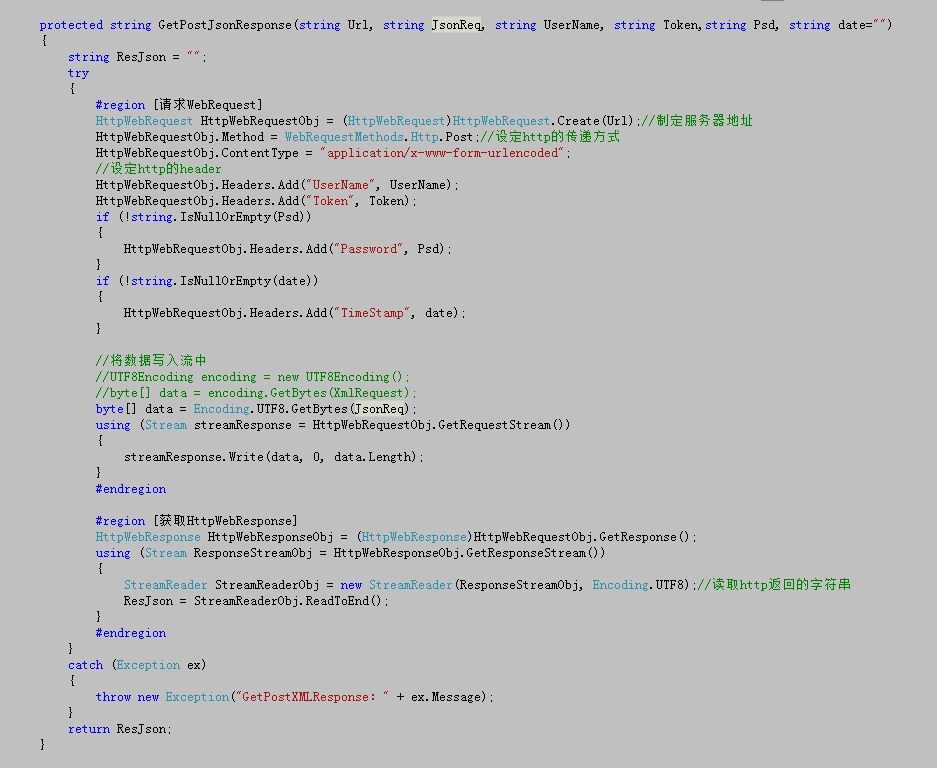Click 'streamResponse.Write(data, 0, data.Length)' line

274,457
